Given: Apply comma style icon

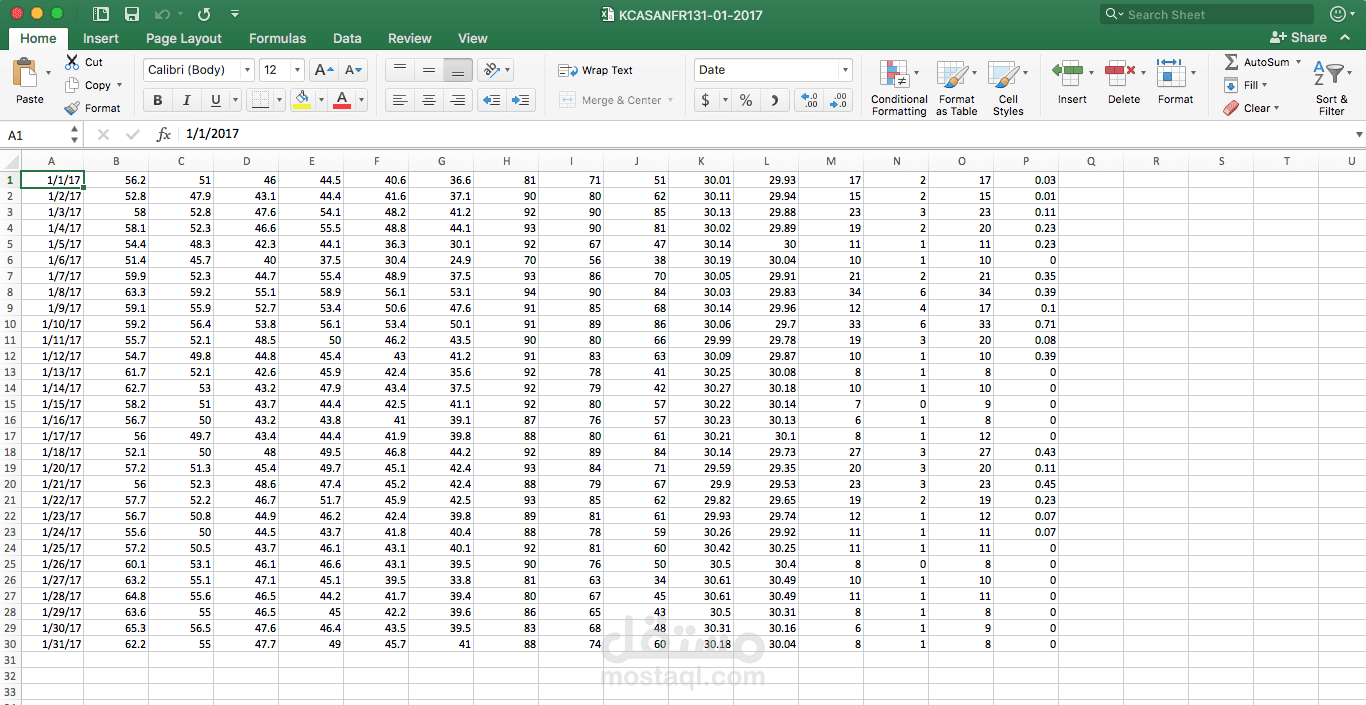Looking at the screenshot, I should point(774,100).
